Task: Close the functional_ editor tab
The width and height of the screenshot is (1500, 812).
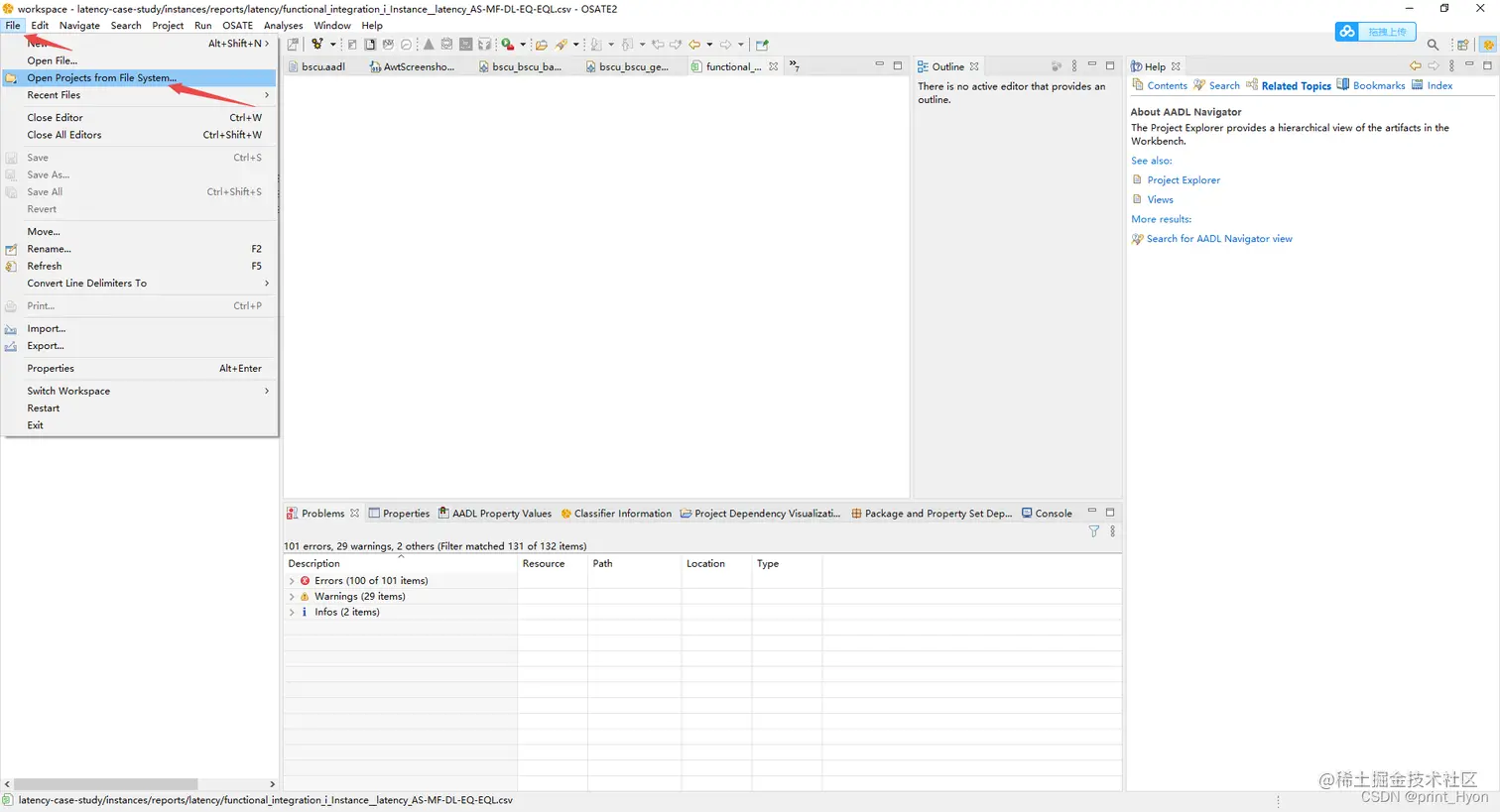Action: (x=774, y=66)
